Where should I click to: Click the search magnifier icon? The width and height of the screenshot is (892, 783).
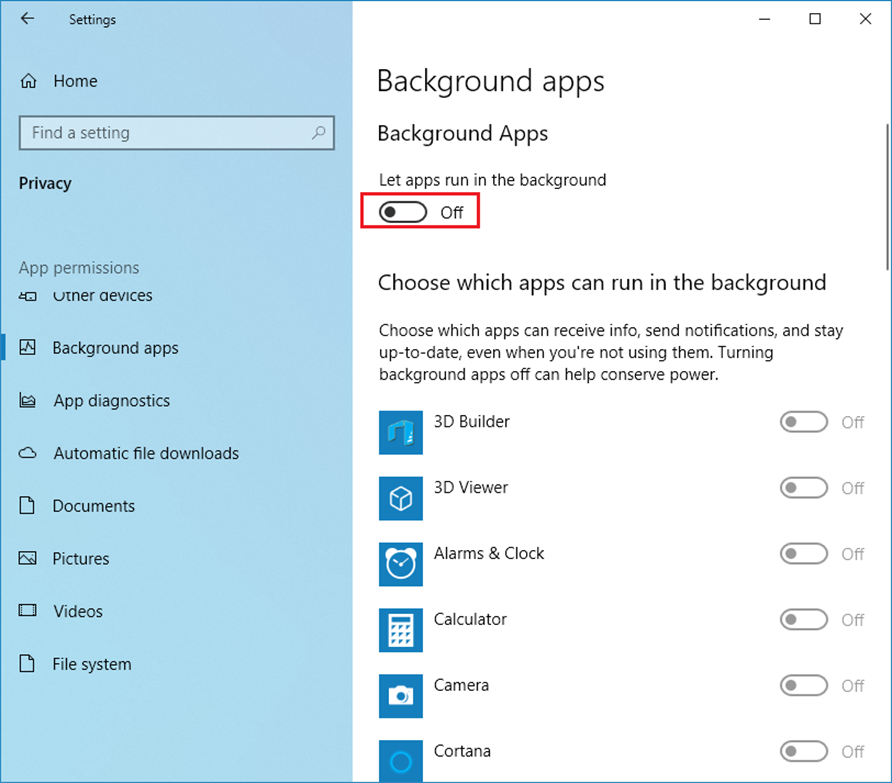(x=319, y=133)
